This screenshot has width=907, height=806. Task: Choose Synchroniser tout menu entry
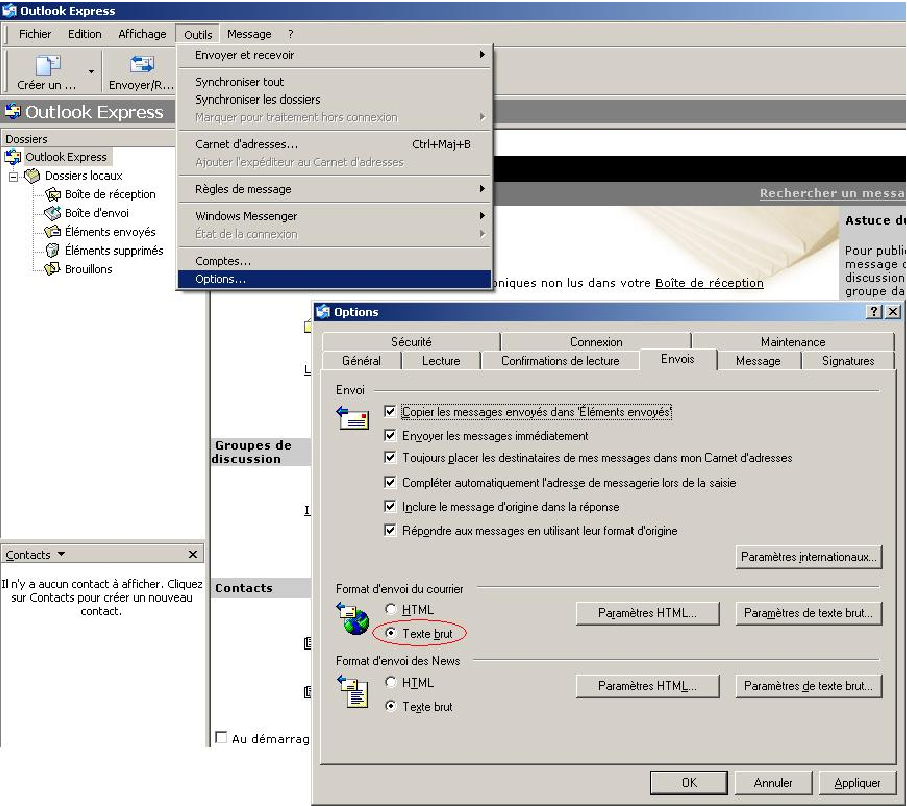coord(334,82)
